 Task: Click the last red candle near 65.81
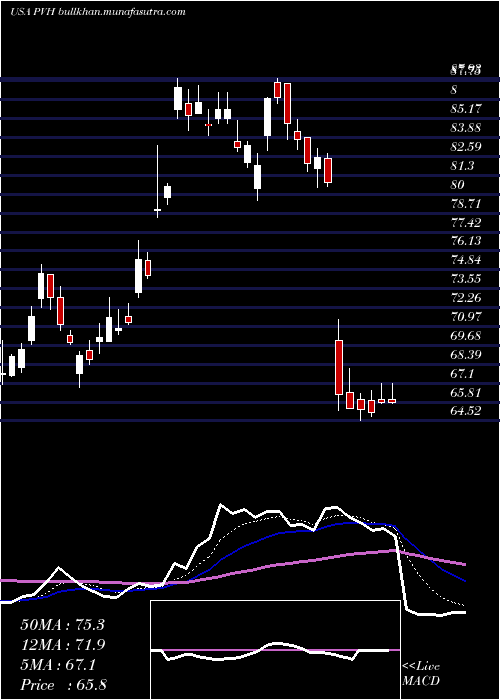pyautogui.click(x=392, y=401)
